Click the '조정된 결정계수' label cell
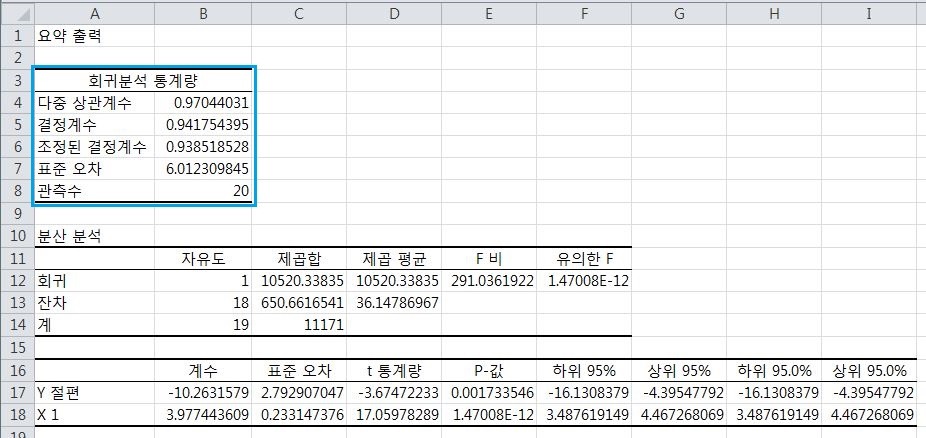 pyautogui.click(x=94, y=146)
